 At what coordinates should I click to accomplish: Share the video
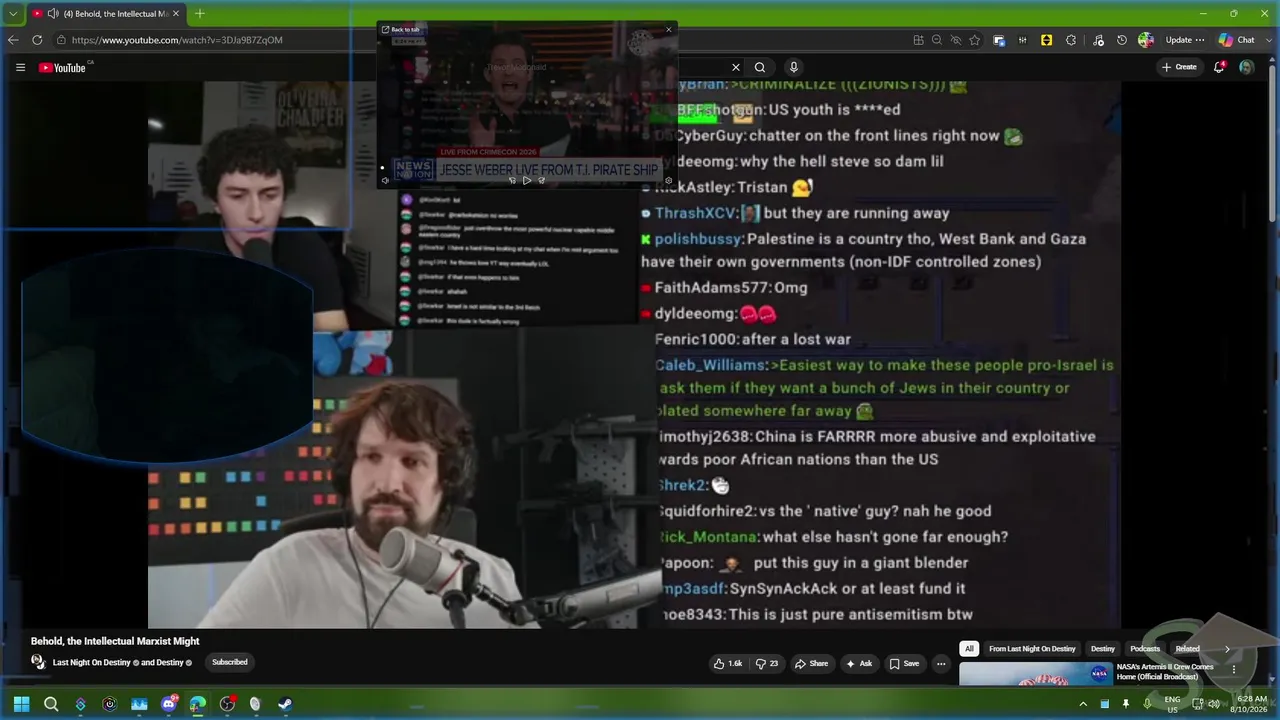coord(811,663)
